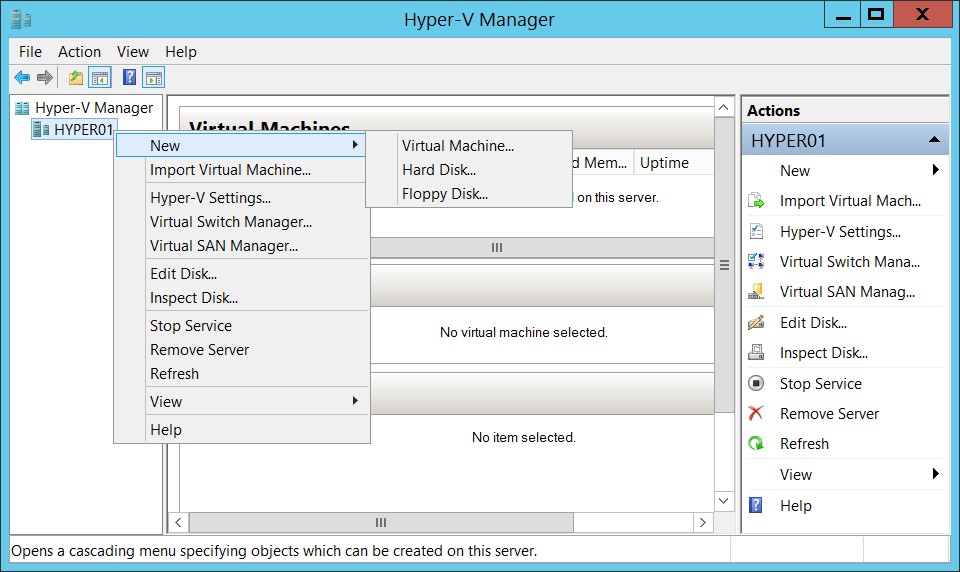Open the Action menu in the menu bar

pos(80,52)
